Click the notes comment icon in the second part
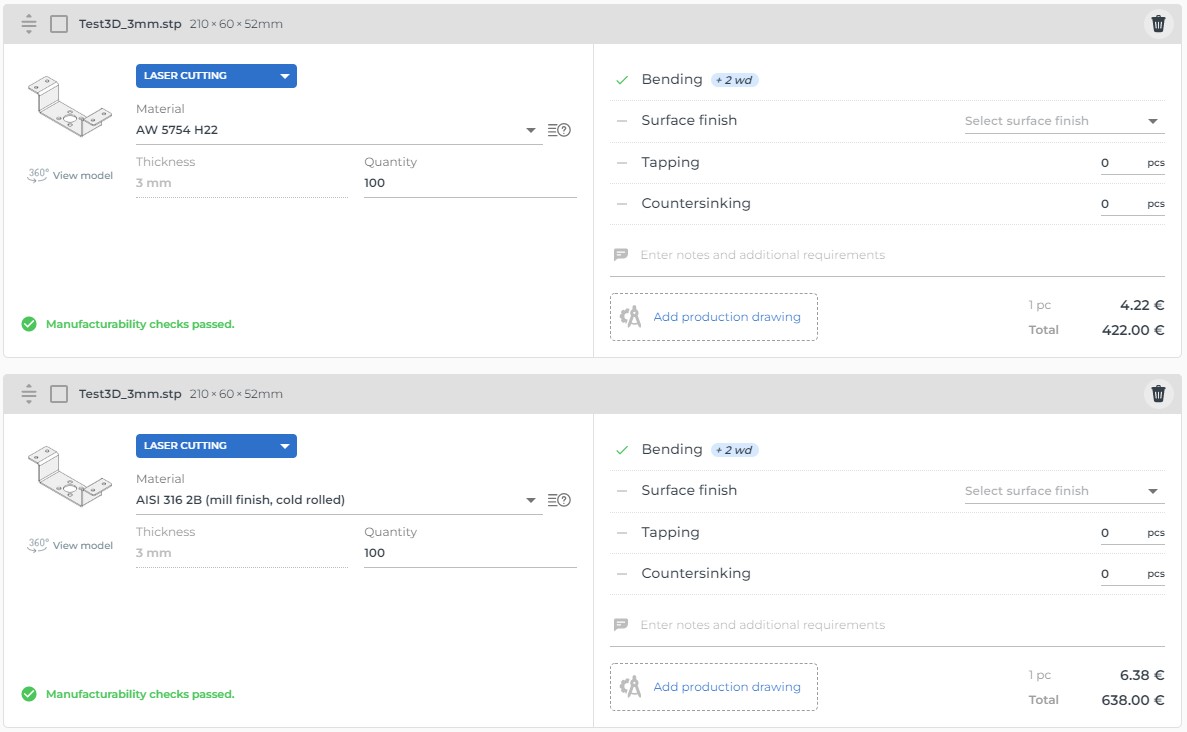The height and width of the screenshot is (732, 1187). tap(621, 625)
